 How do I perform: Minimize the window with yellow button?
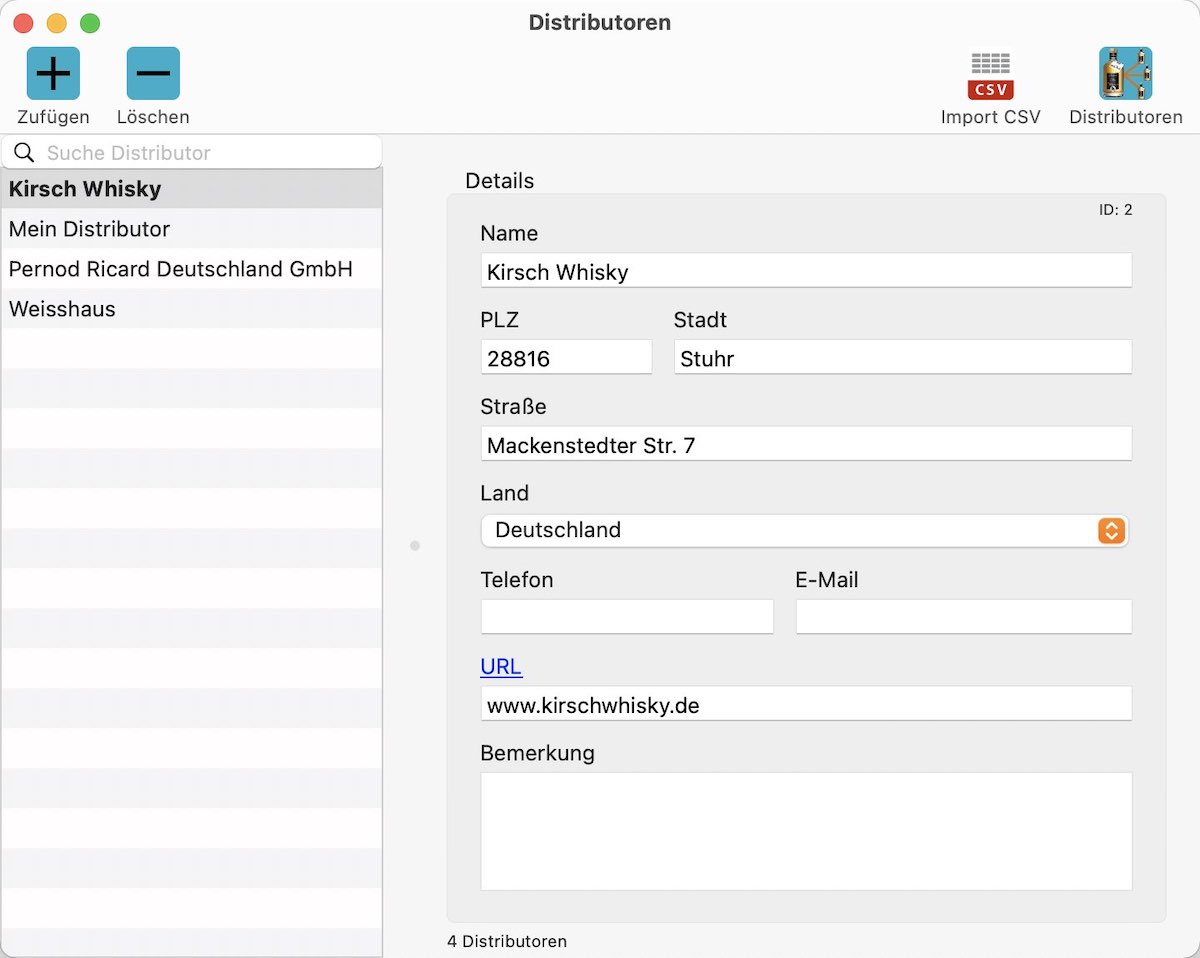(56, 23)
